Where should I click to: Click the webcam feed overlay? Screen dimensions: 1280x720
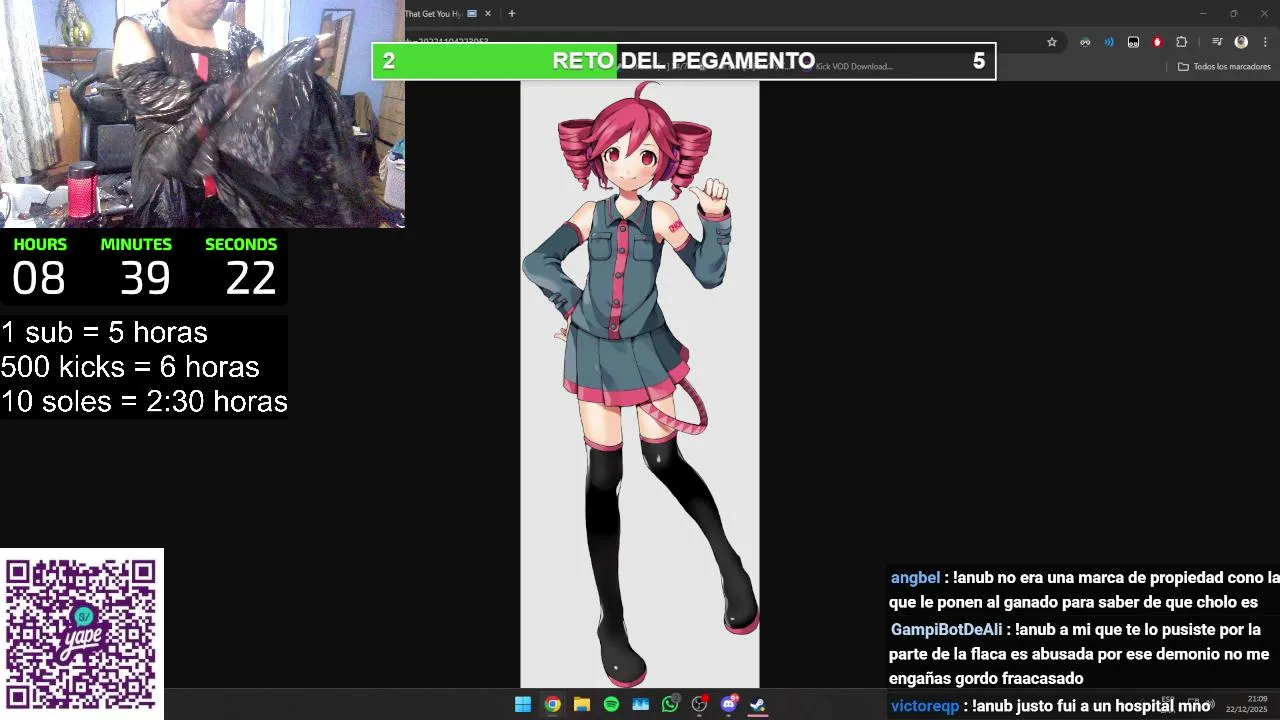click(202, 114)
